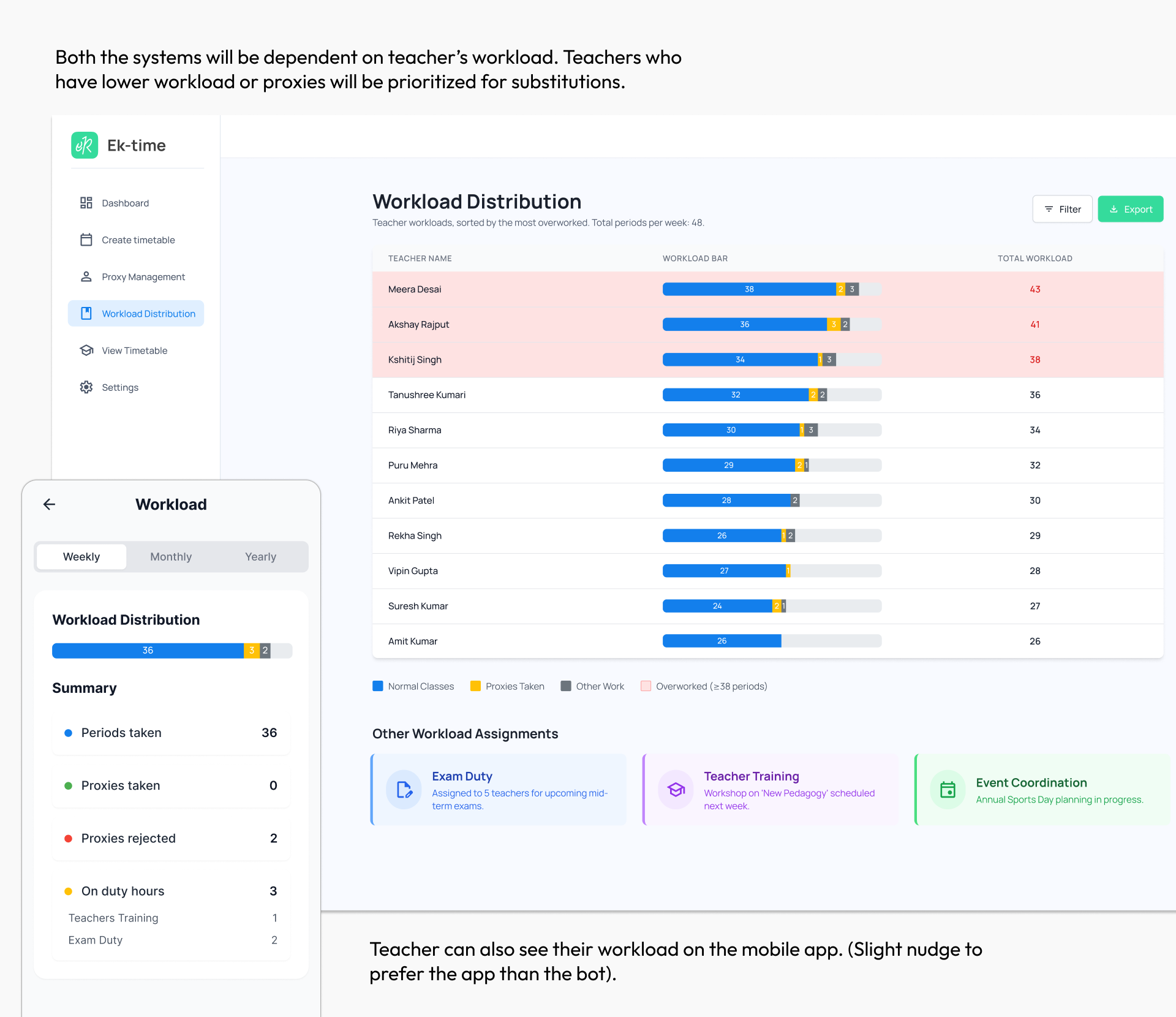Select the Tanushree Kumari row name

(x=427, y=395)
